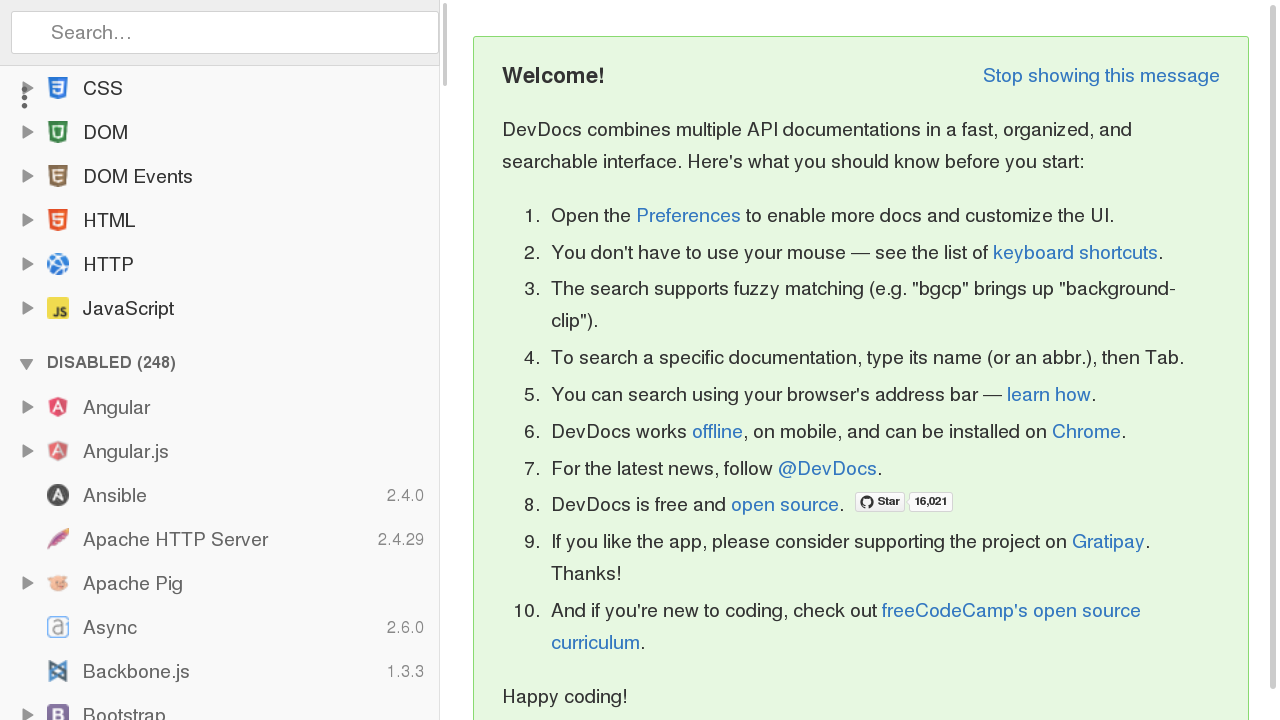Click the Apache HTTP Server feather icon

[58, 539]
